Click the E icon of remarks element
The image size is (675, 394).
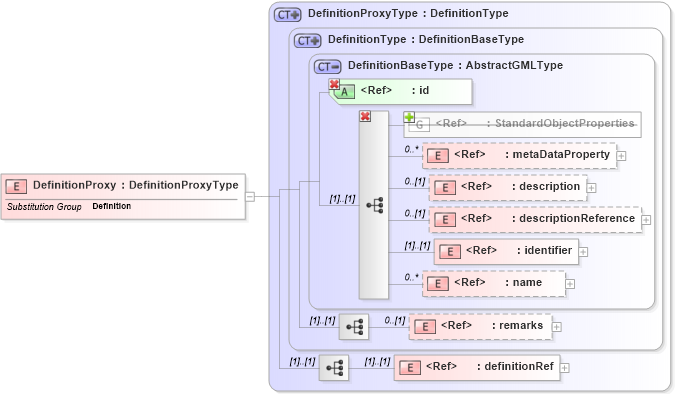click(425, 327)
